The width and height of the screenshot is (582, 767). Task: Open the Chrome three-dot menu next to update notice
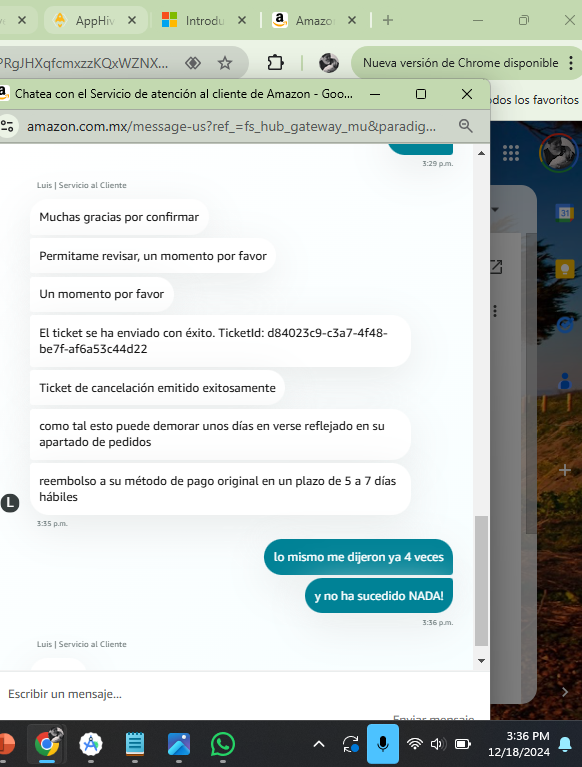pos(571,63)
